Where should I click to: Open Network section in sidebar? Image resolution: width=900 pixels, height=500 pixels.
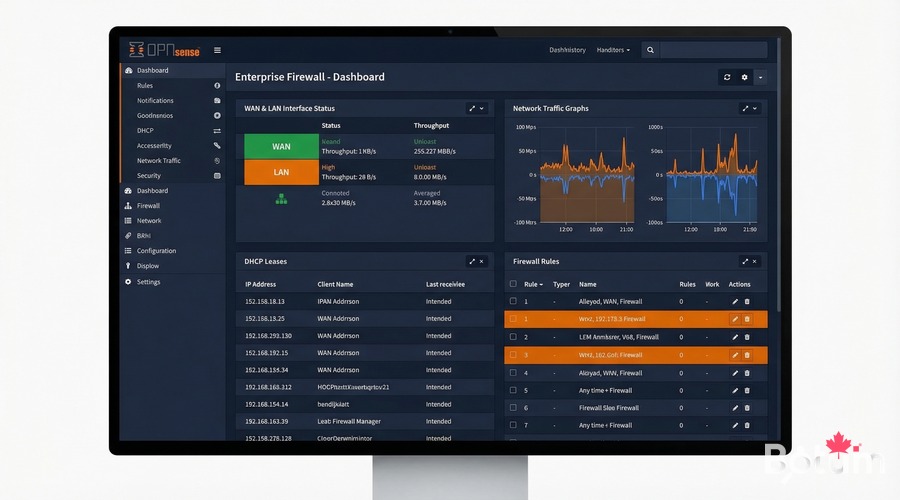click(x=149, y=220)
